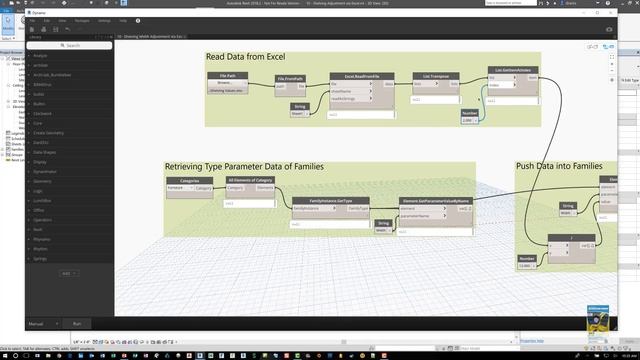Click Element.GetParameterValueByName node header
Image resolution: width=640 pixels, height=360 pixels.
pos(436,201)
